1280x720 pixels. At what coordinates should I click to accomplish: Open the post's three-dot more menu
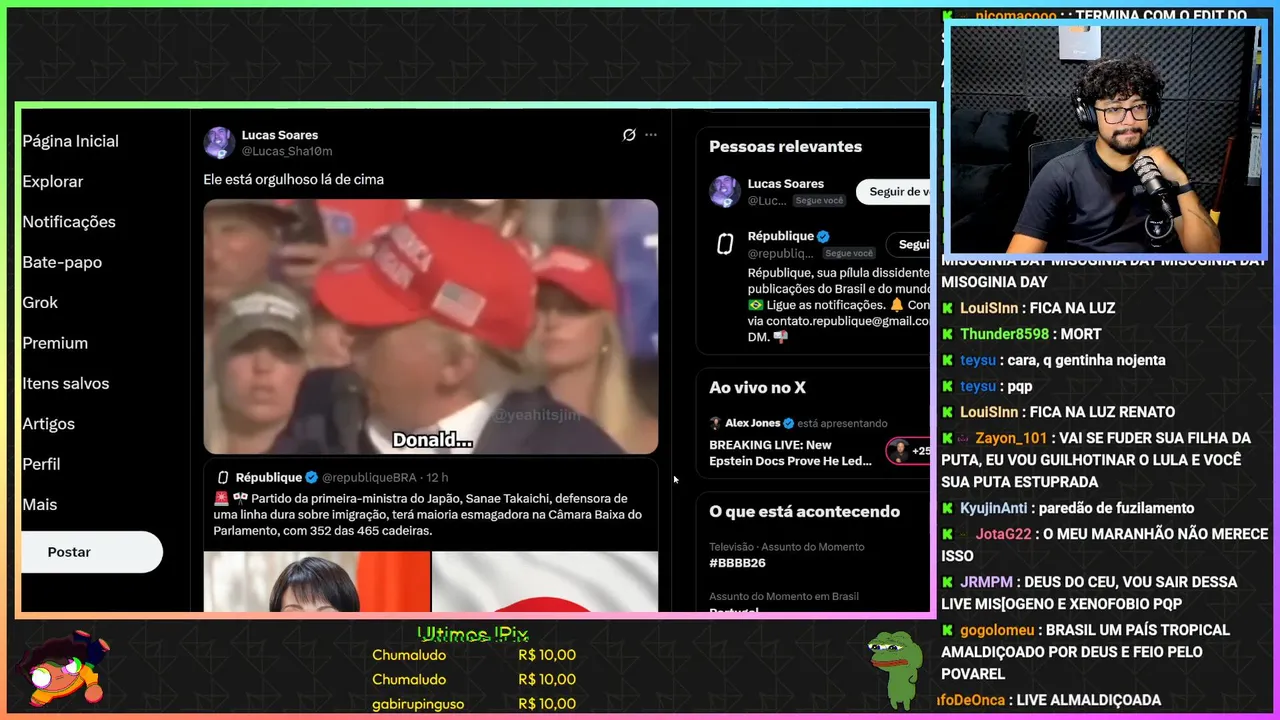point(651,135)
